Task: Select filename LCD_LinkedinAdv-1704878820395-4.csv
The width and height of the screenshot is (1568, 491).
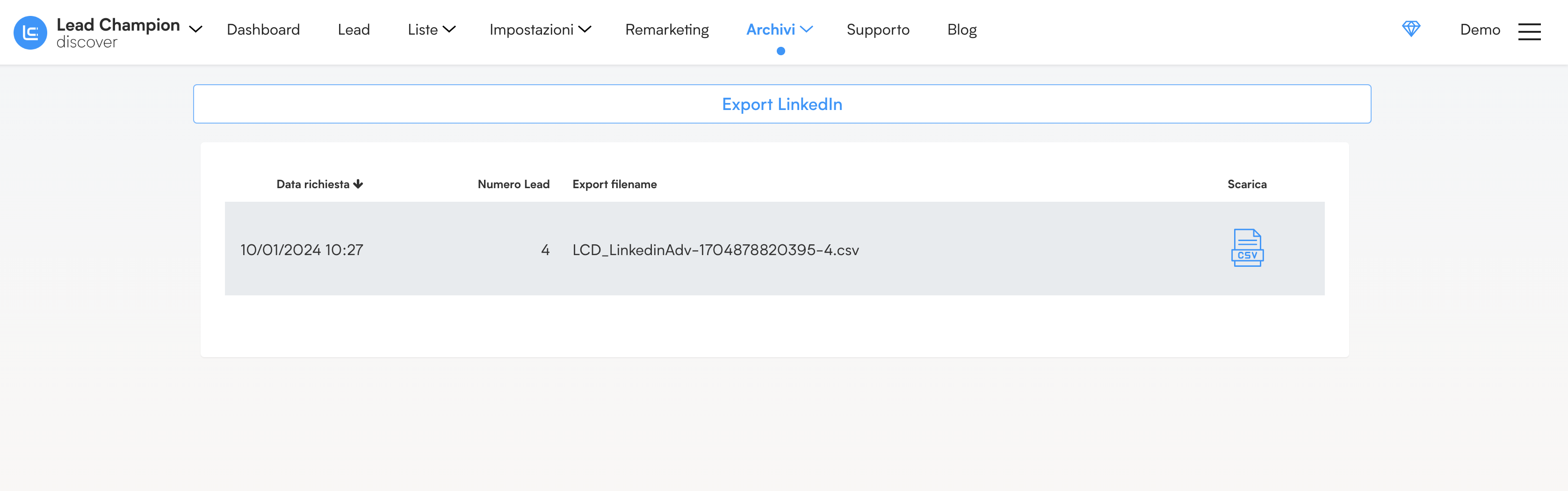Action: tap(715, 250)
